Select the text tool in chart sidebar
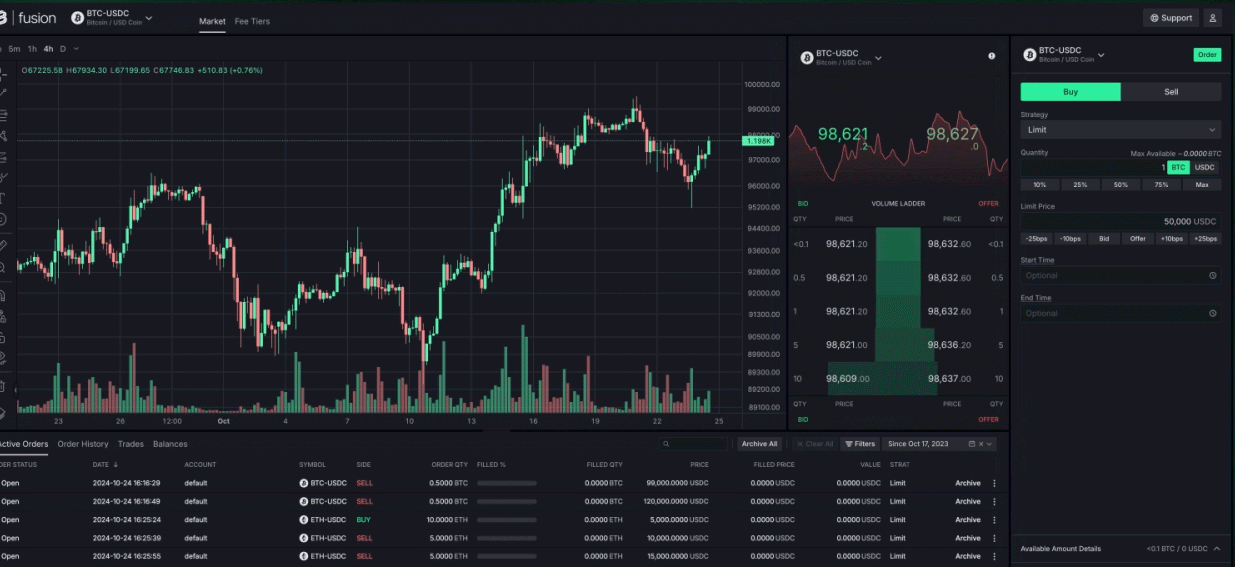 point(3,198)
